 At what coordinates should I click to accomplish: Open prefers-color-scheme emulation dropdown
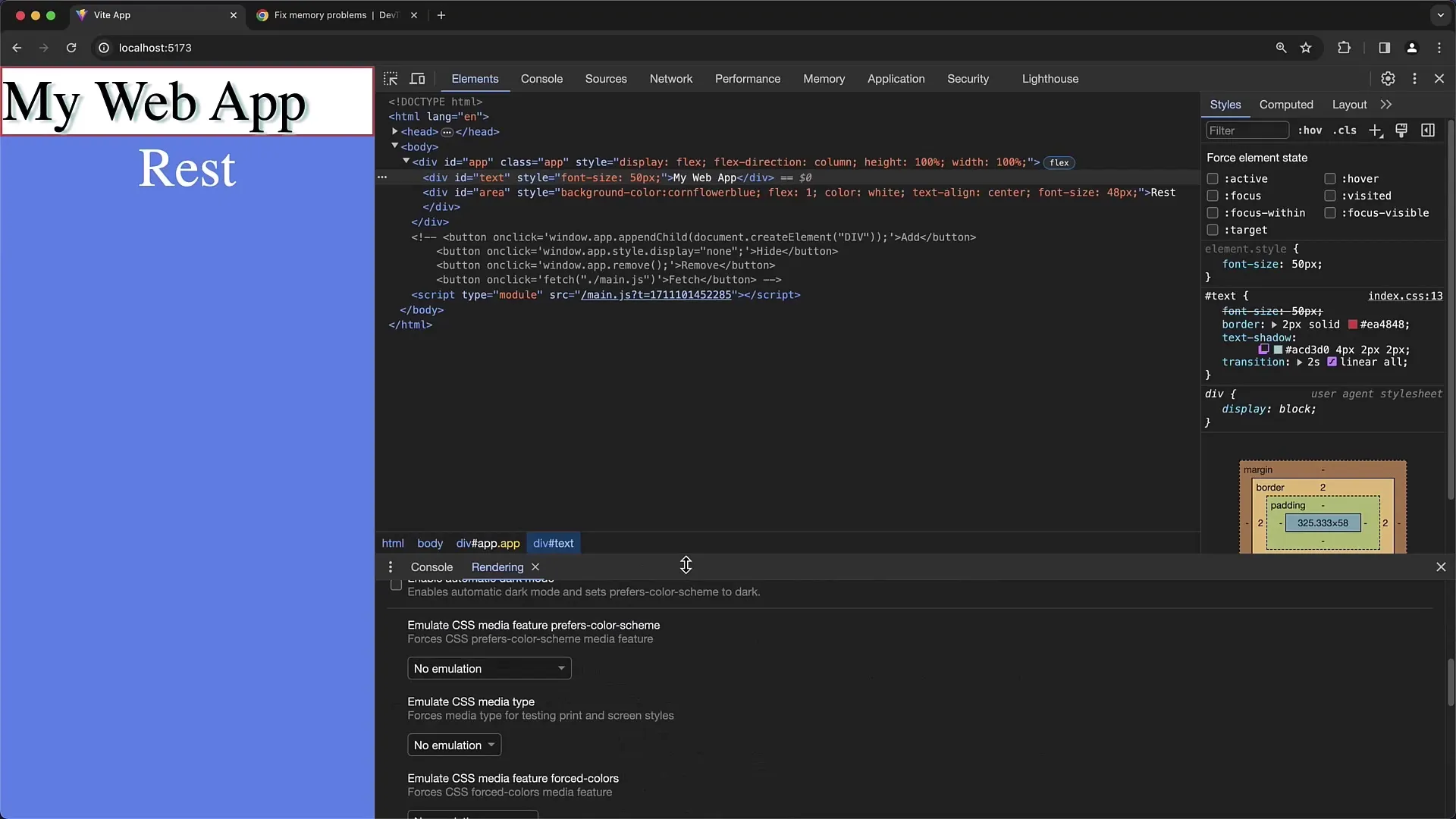[489, 669]
